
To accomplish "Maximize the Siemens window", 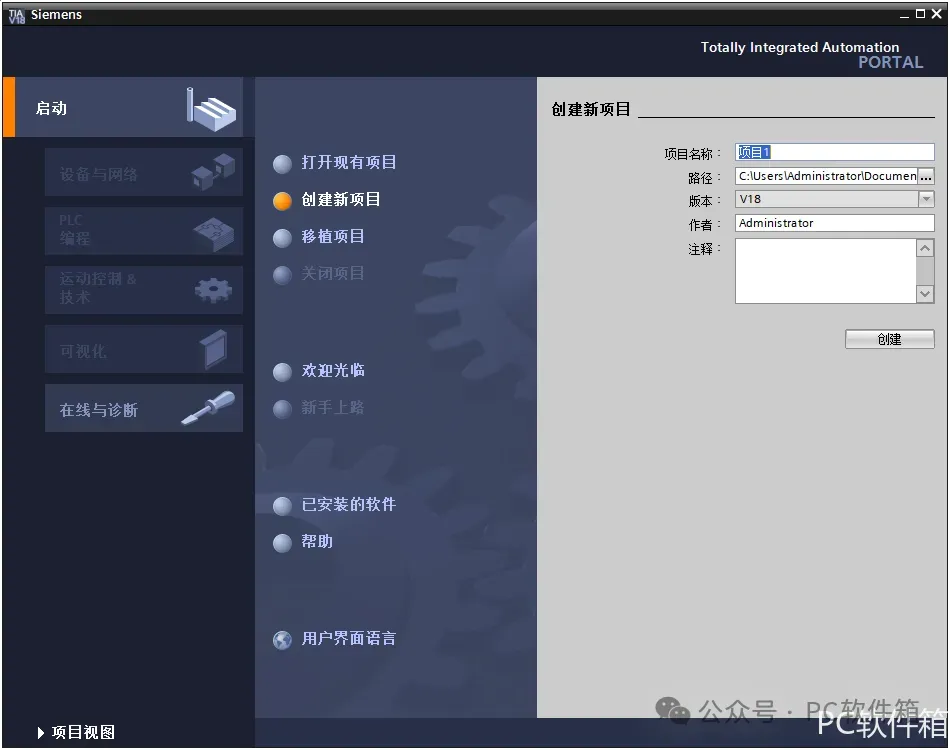I will coord(920,14).
